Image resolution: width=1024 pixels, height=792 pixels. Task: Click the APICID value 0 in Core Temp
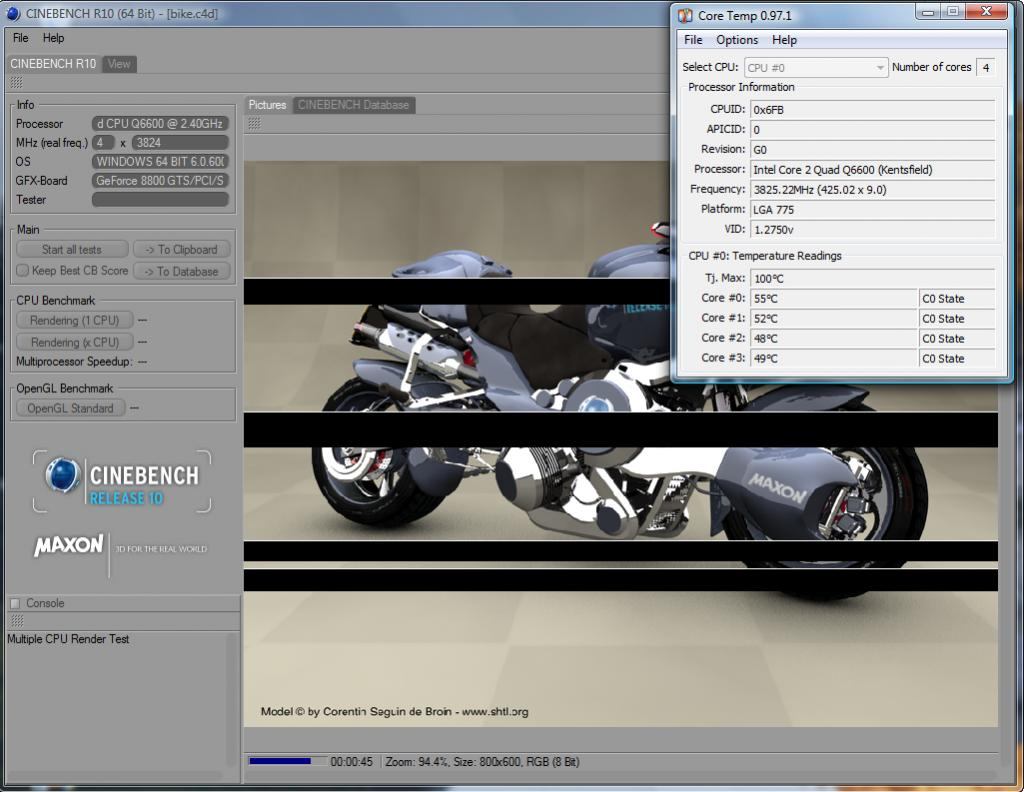pos(872,129)
